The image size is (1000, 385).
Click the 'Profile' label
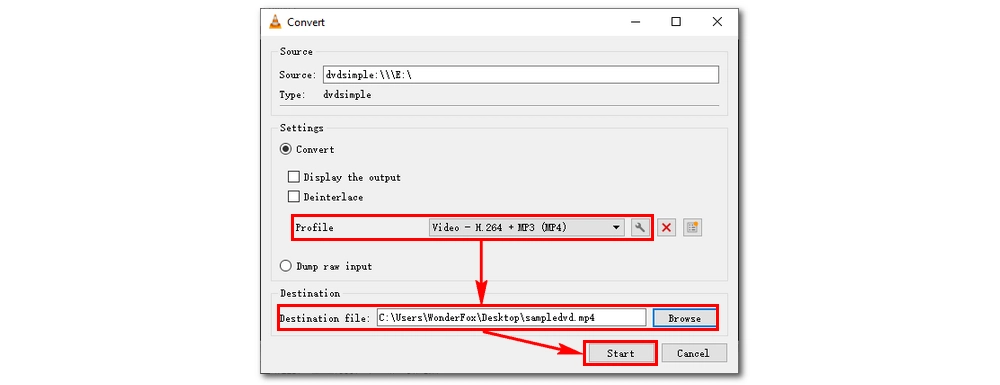coord(314,228)
